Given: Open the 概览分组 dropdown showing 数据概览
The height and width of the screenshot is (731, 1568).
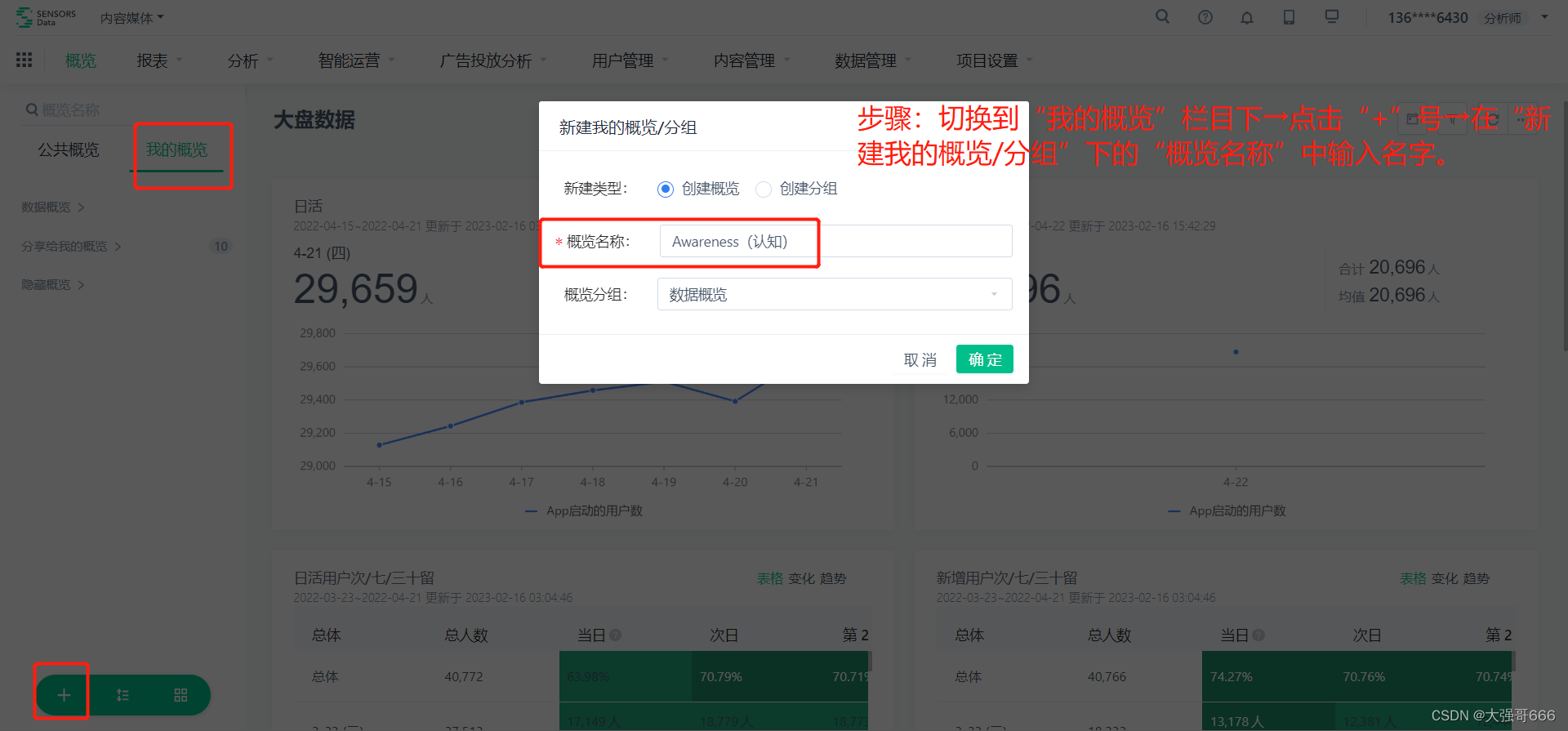Looking at the screenshot, I should click(835, 294).
